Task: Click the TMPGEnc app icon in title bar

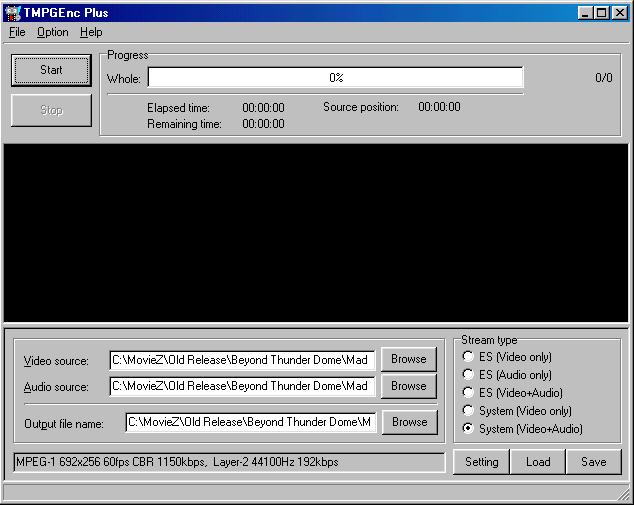Action: pyautogui.click(x=13, y=13)
